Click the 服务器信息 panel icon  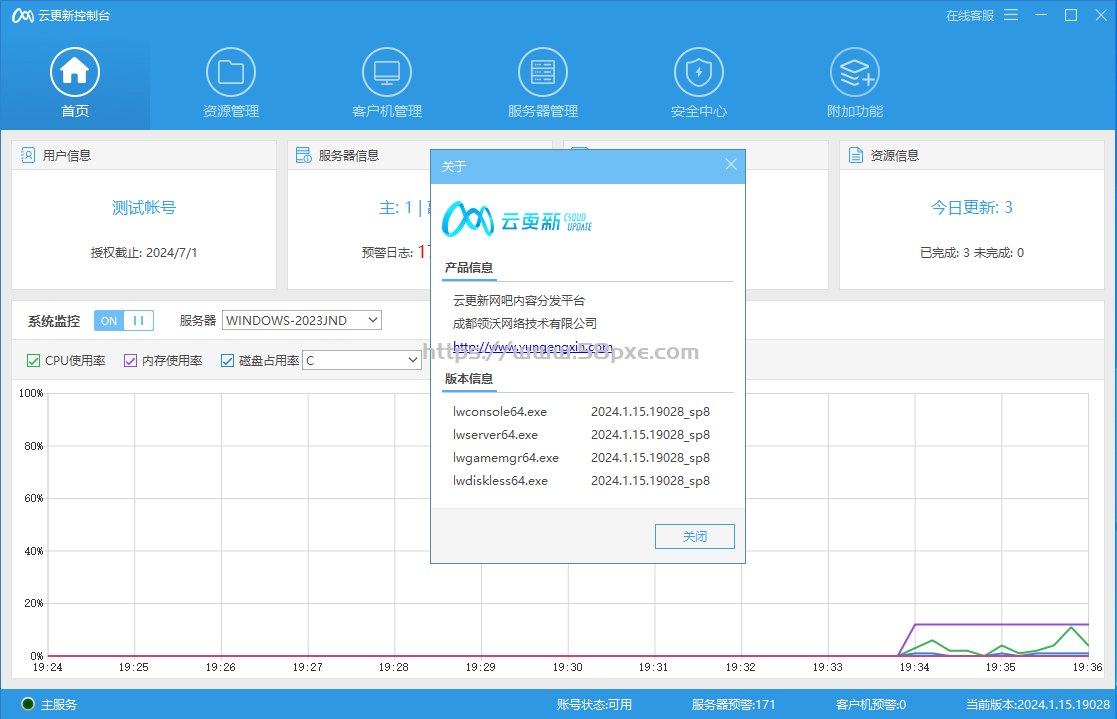click(x=303, y=155)
